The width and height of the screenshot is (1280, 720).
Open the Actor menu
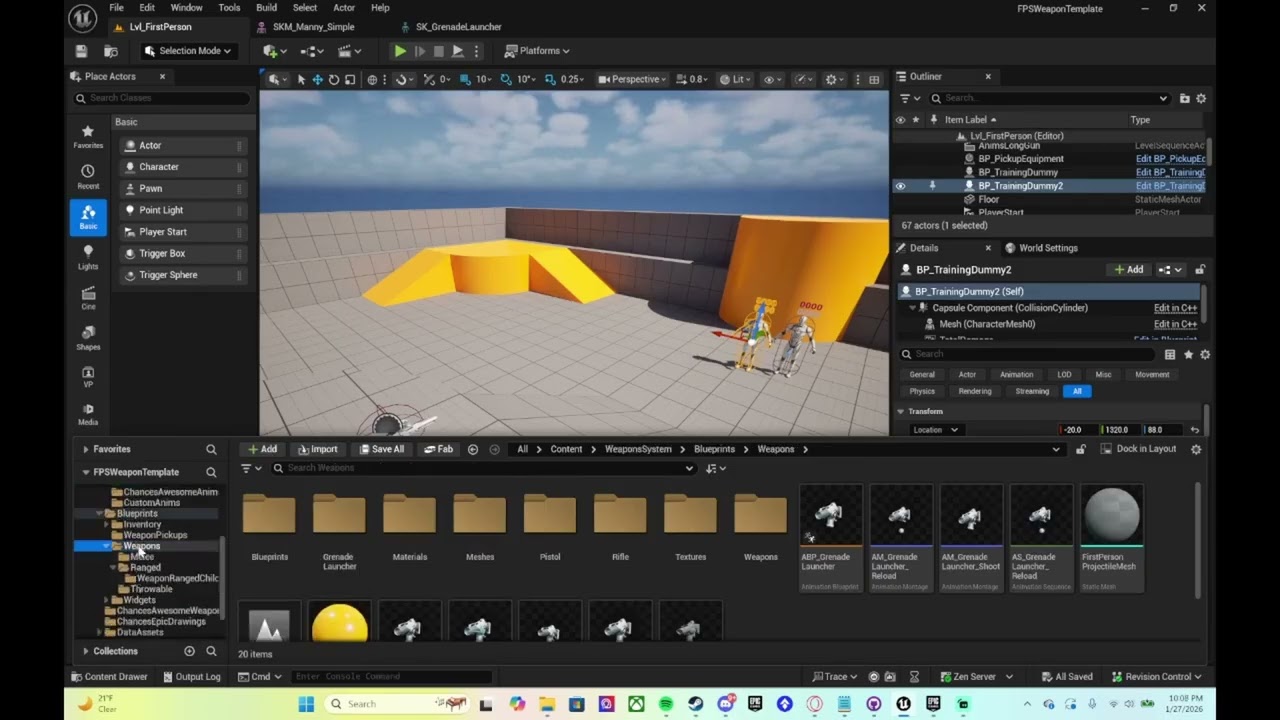pos(344,8)
